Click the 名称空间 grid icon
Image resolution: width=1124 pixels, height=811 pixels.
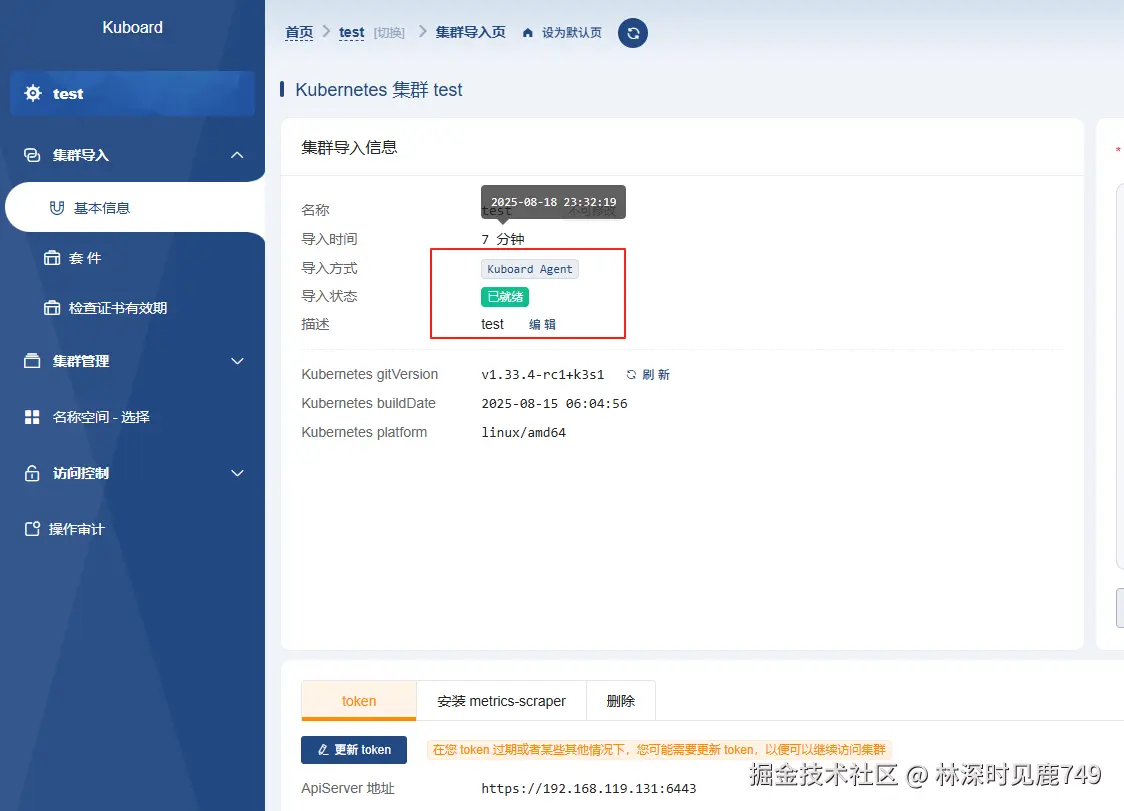point(32,417)
